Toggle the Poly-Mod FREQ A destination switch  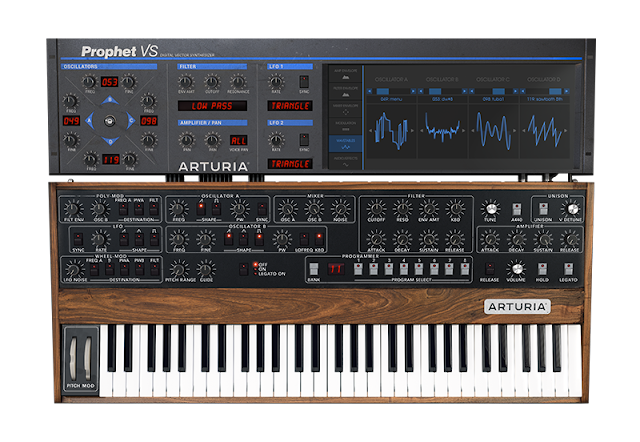[x=123, y=209]
